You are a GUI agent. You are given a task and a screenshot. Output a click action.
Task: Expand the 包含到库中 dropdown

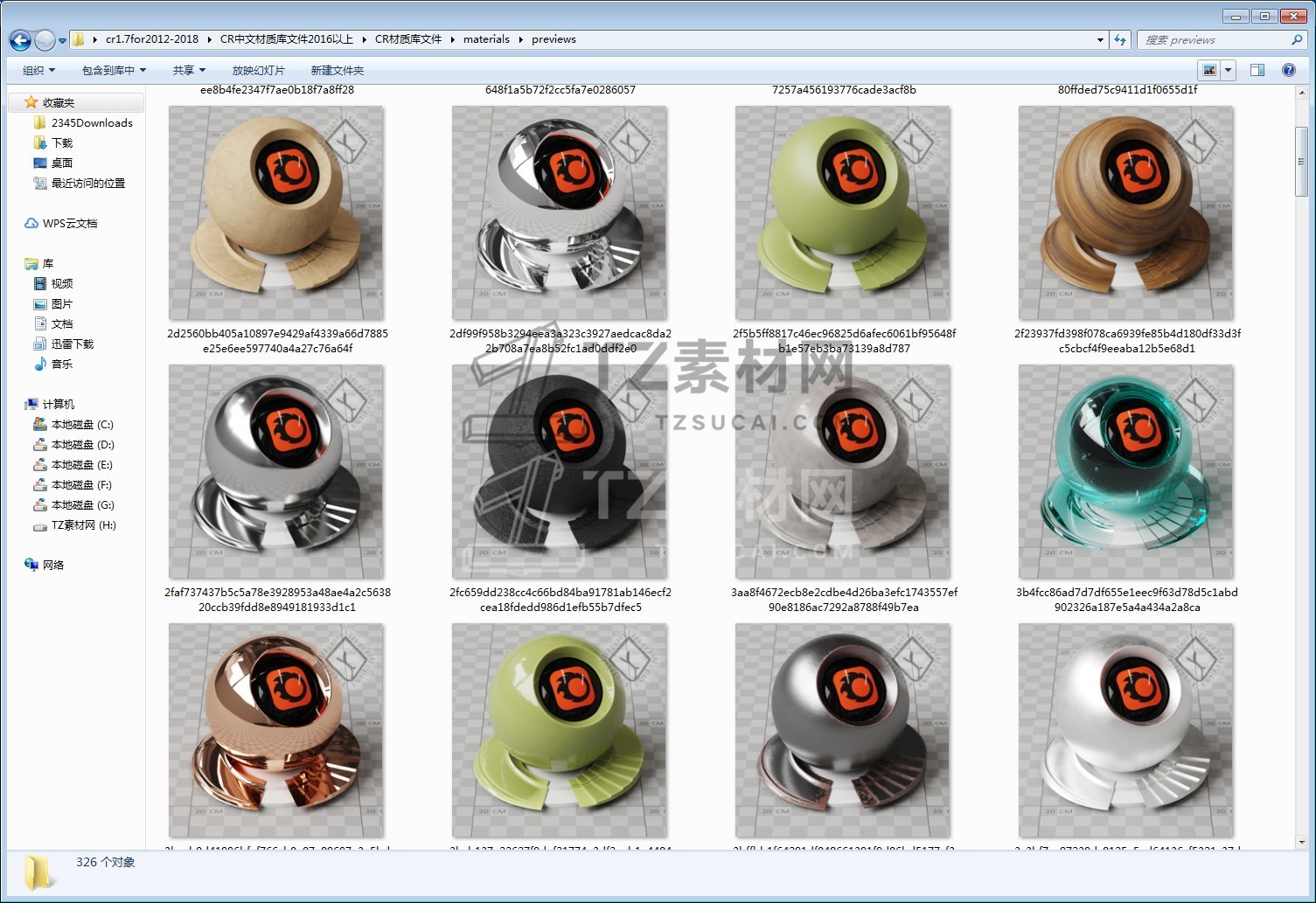point(114,71)
